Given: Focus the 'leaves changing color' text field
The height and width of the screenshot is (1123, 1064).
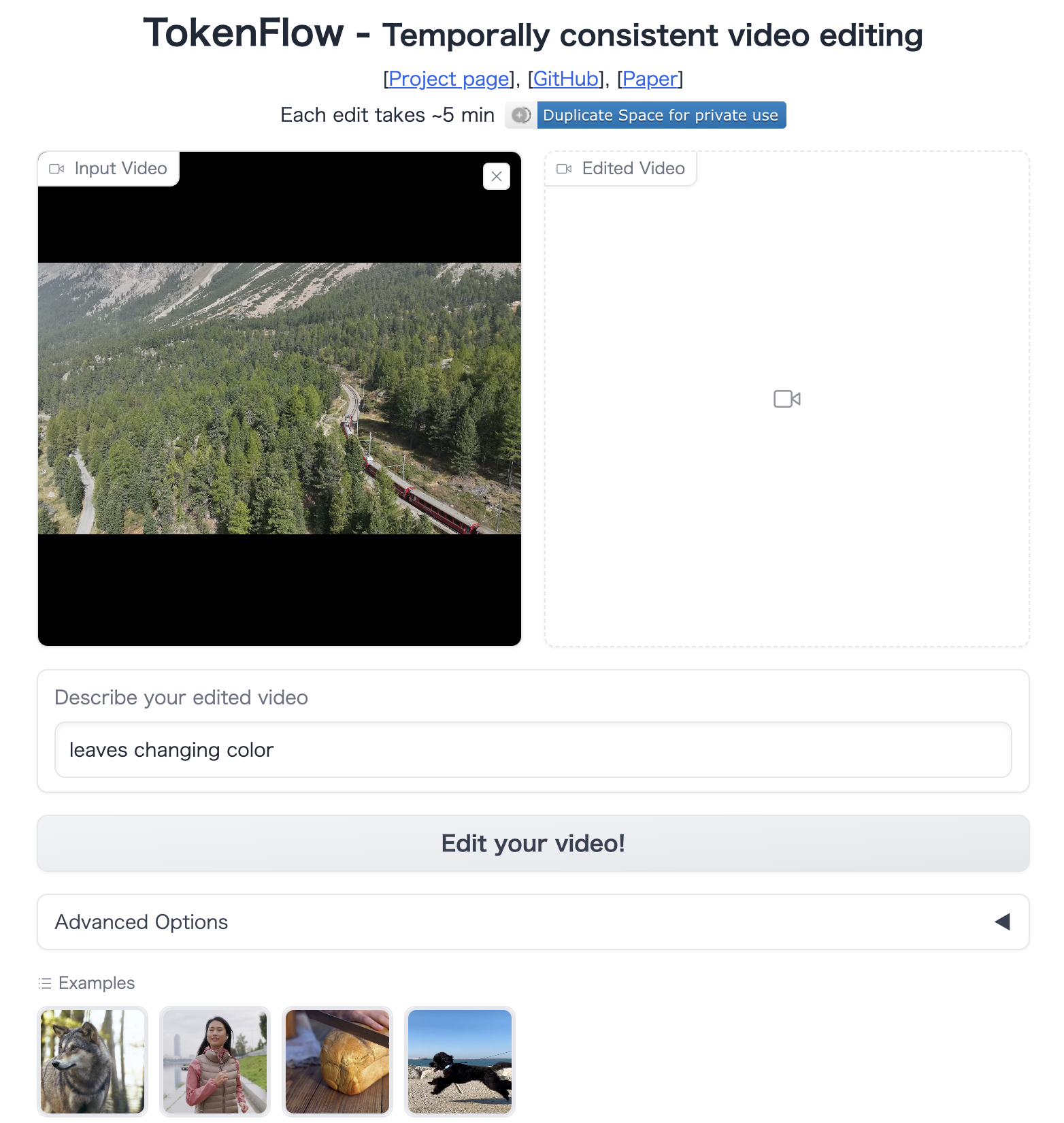Looking at the screenshot, I should 533,750.
